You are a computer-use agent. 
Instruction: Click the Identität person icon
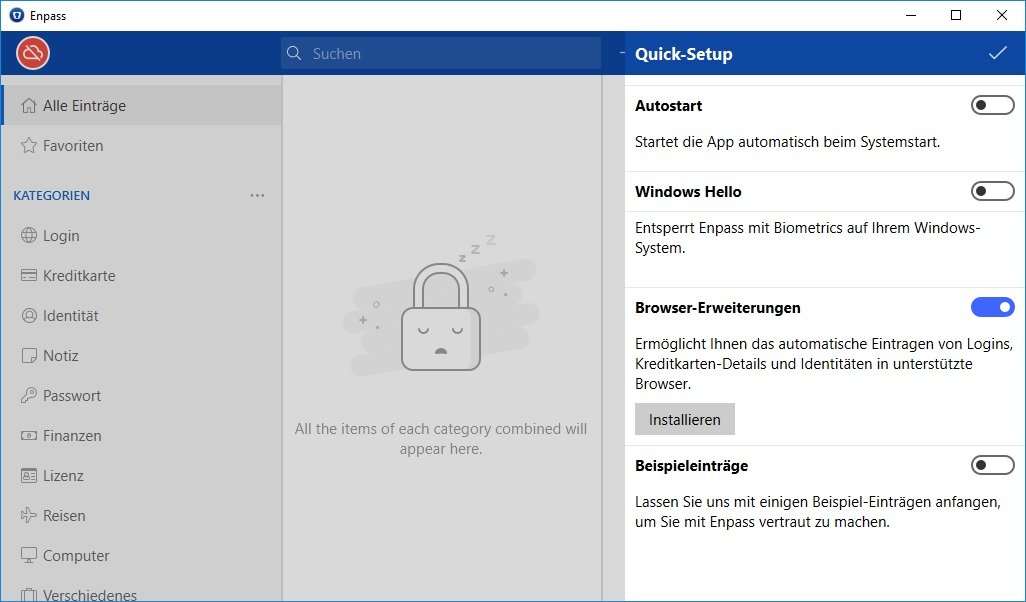click(28, 316)
